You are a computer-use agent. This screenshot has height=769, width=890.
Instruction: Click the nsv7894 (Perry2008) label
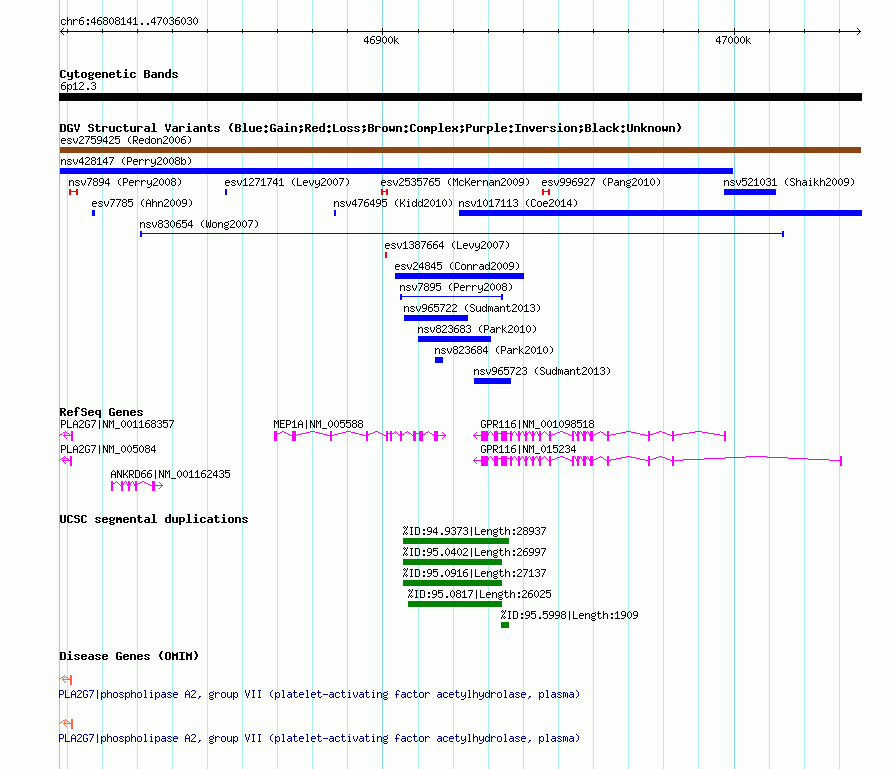tap(125, 182)
